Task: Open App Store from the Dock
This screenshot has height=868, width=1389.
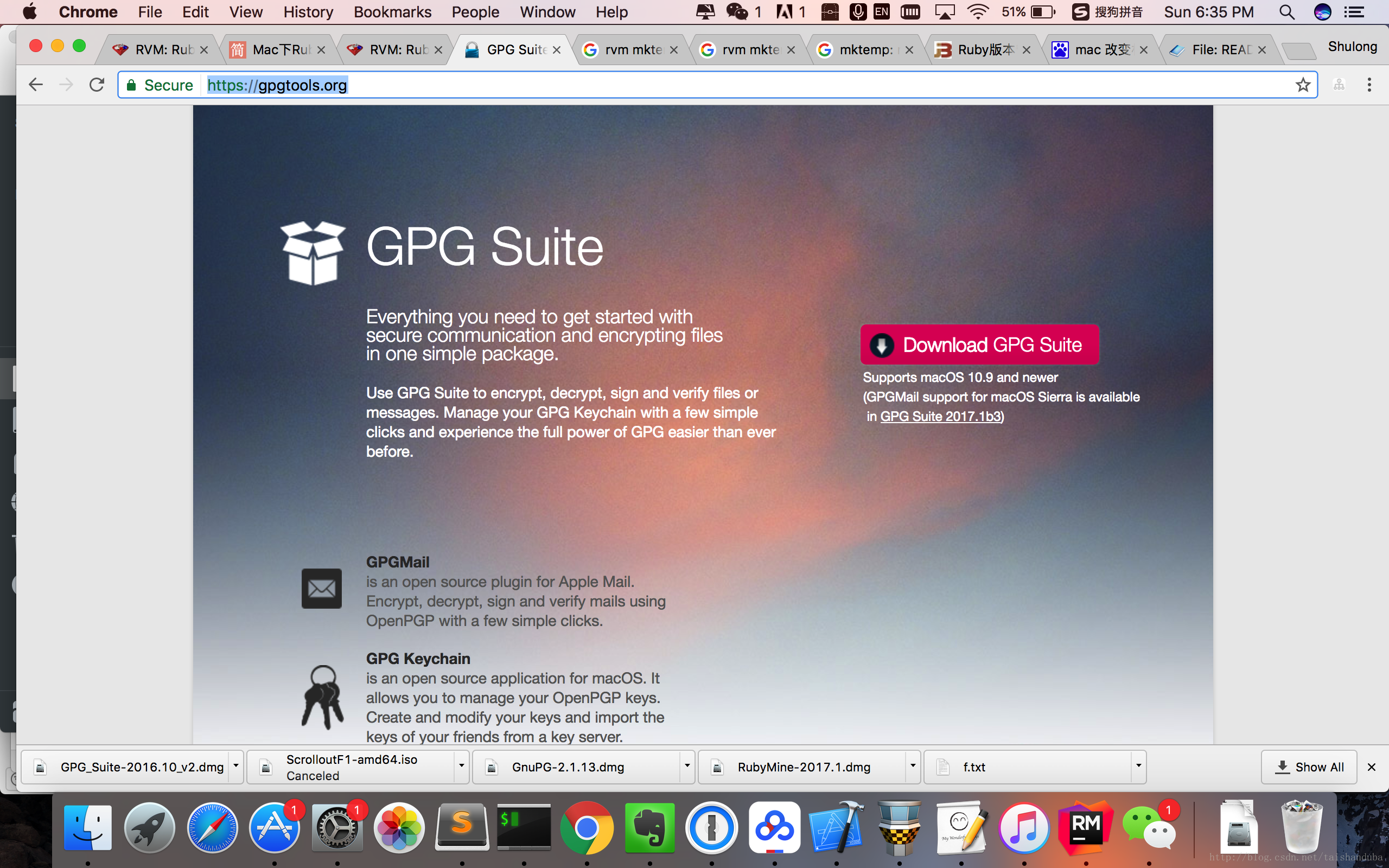Action: [x=275, y=827]
